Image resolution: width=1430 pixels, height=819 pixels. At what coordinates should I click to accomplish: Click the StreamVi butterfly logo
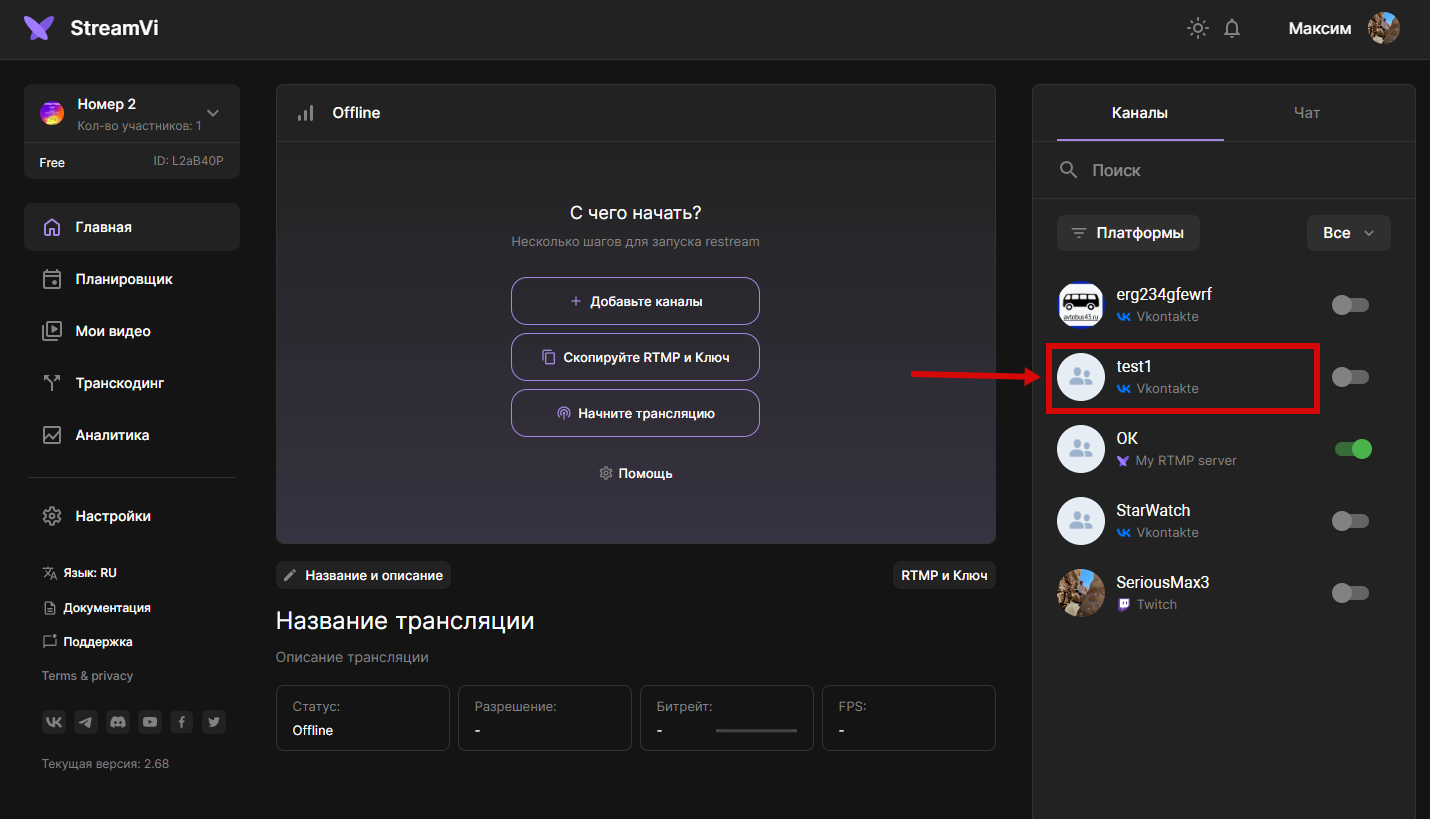tap(39, 28)
